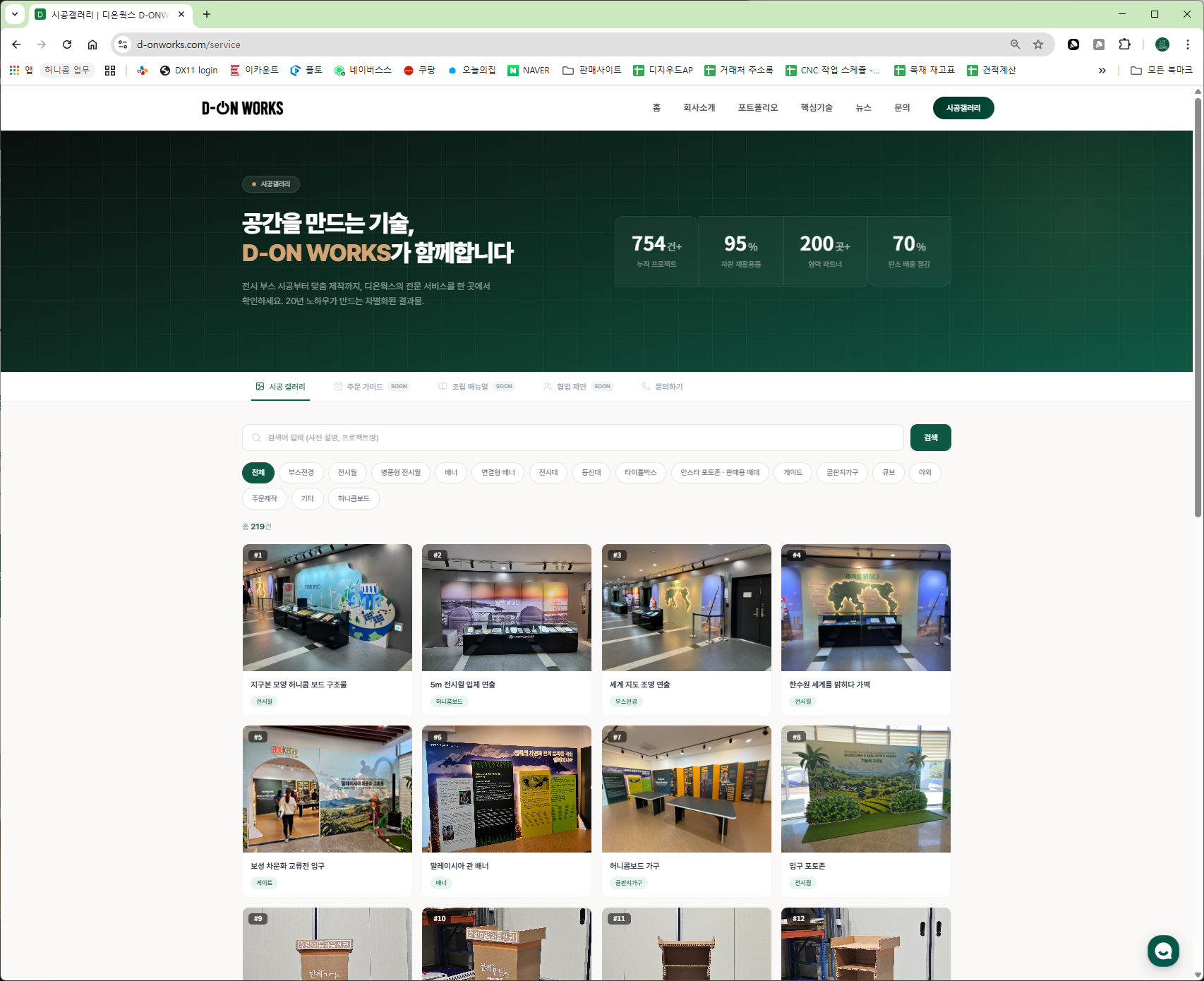1204x981 pixels.
Task: Select the 문의하기 tab
Action: [662, 387]
